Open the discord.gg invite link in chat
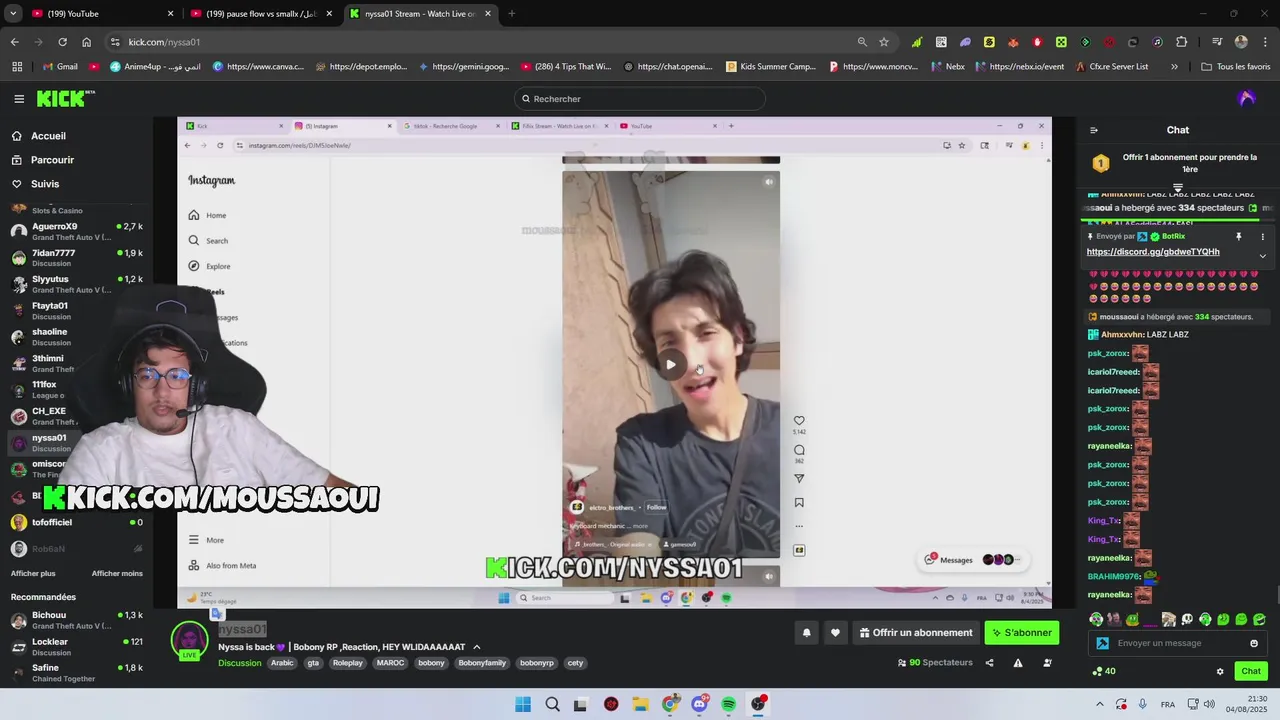This screenshot has width=1280, height=720. coord(1153,252)
